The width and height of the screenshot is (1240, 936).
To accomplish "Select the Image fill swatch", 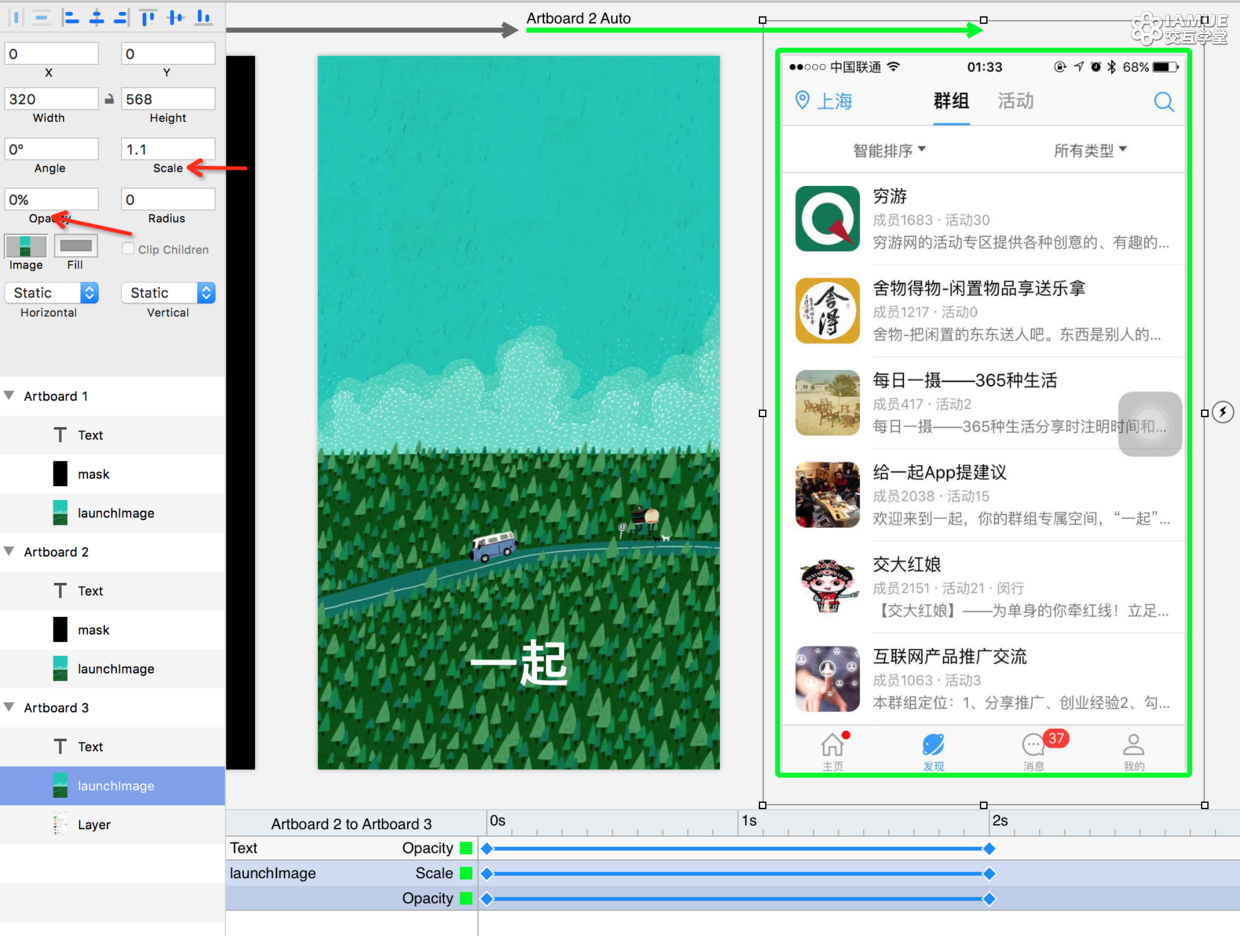I will [x=26, y=246].
